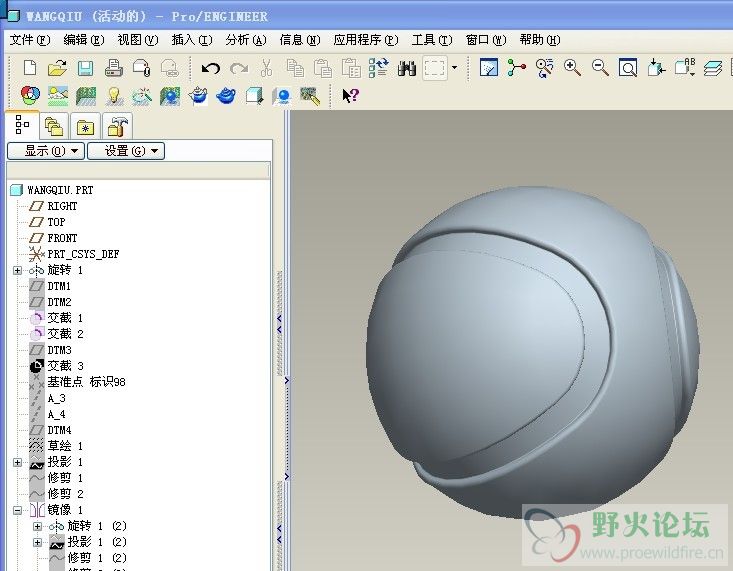Refit the model to the screen

pos(628,68)
